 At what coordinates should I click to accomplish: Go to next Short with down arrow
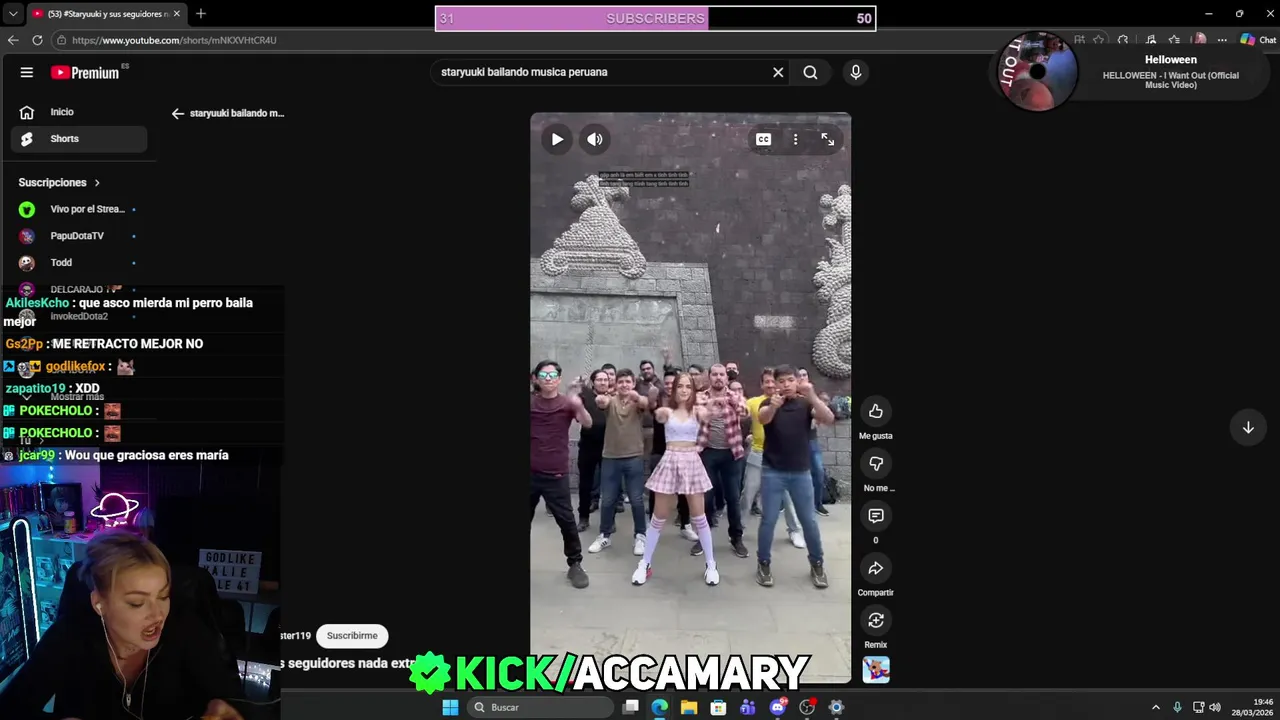click(x=1248, y=427)
